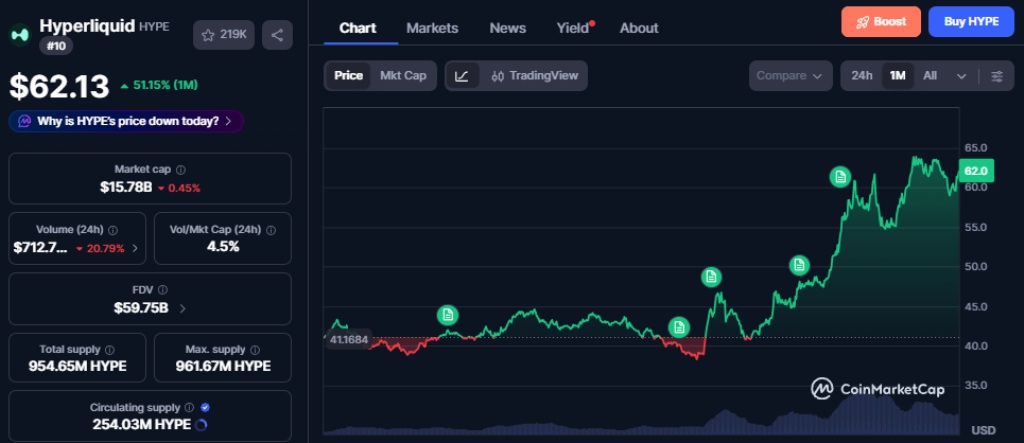Open the Compare dropdown

coord(790,76)
